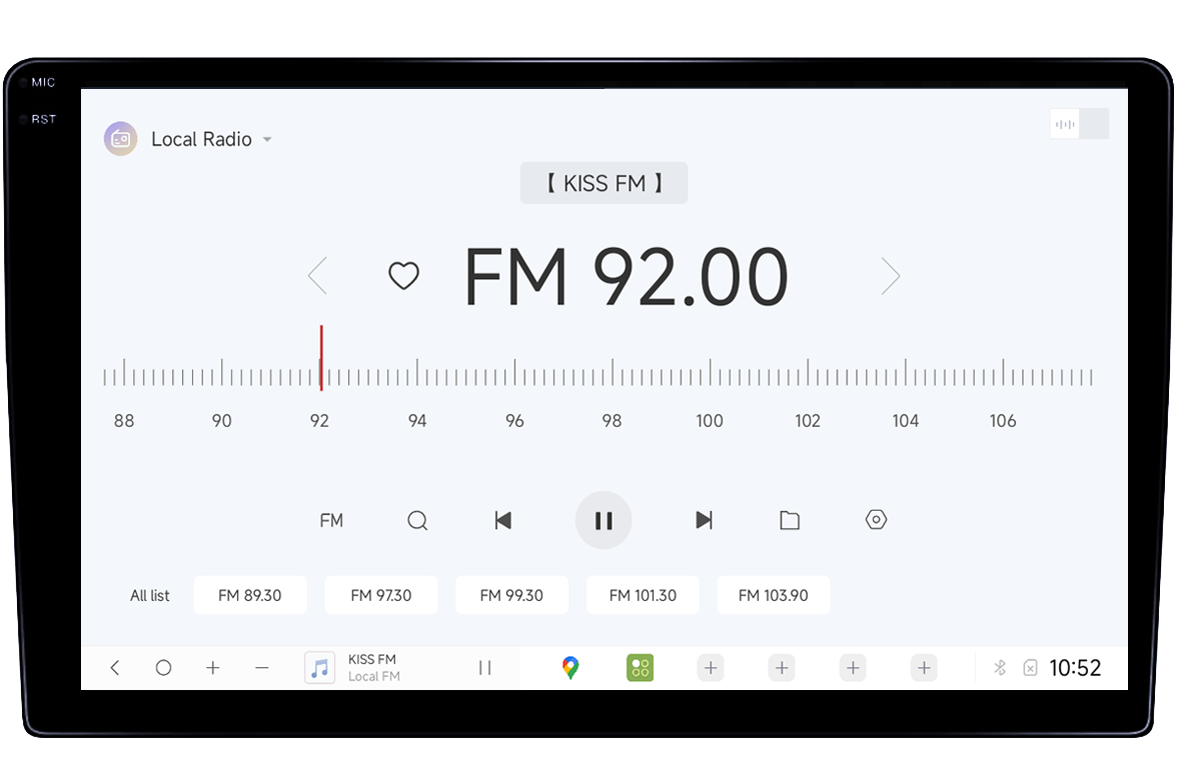Image resolution: width=1179 pixels, height=768 pixels.
Task: Click the Bluetooth status icon
Action: point(999,667)
